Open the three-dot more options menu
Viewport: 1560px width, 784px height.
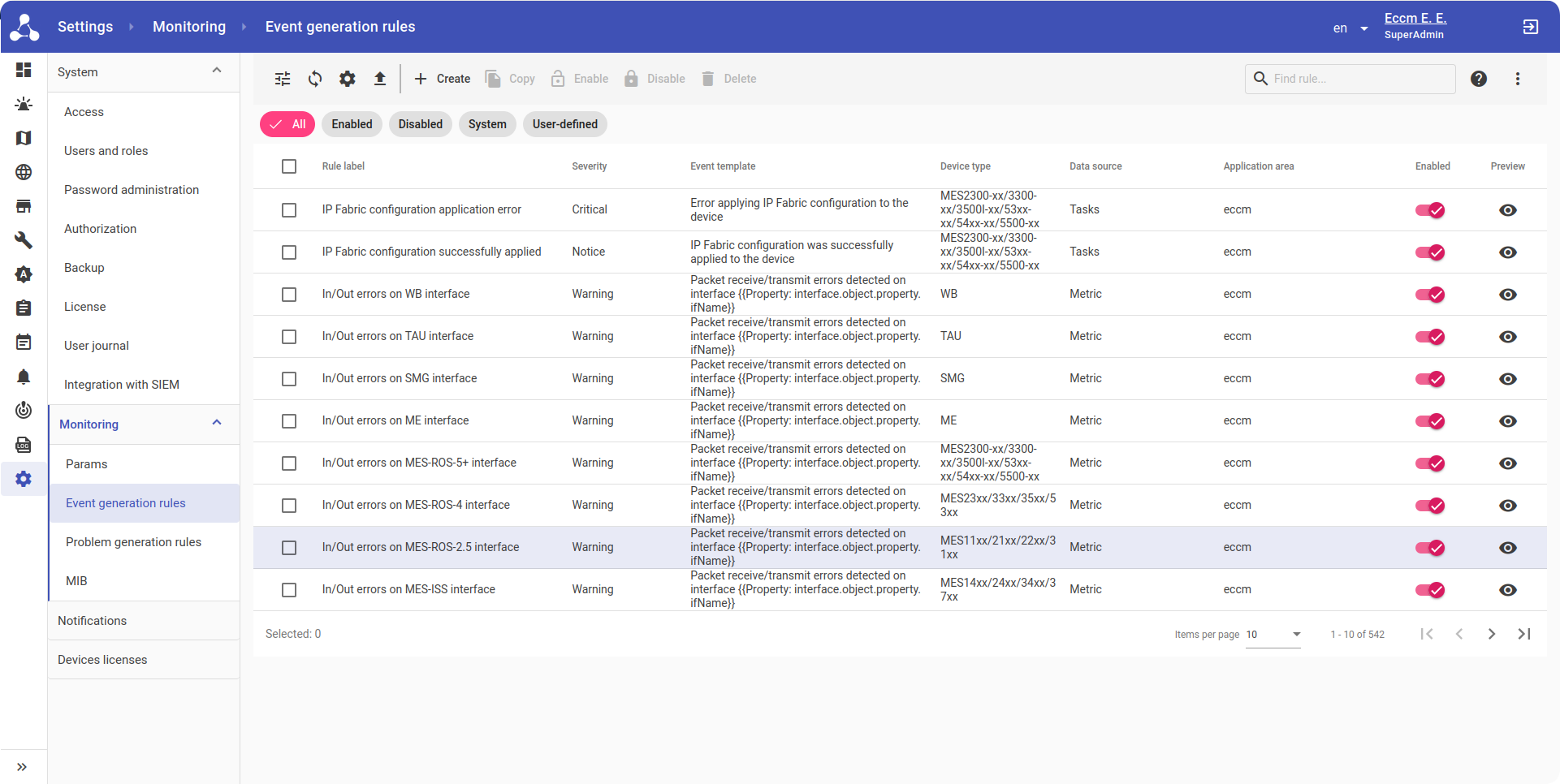tap(1517, 79)
